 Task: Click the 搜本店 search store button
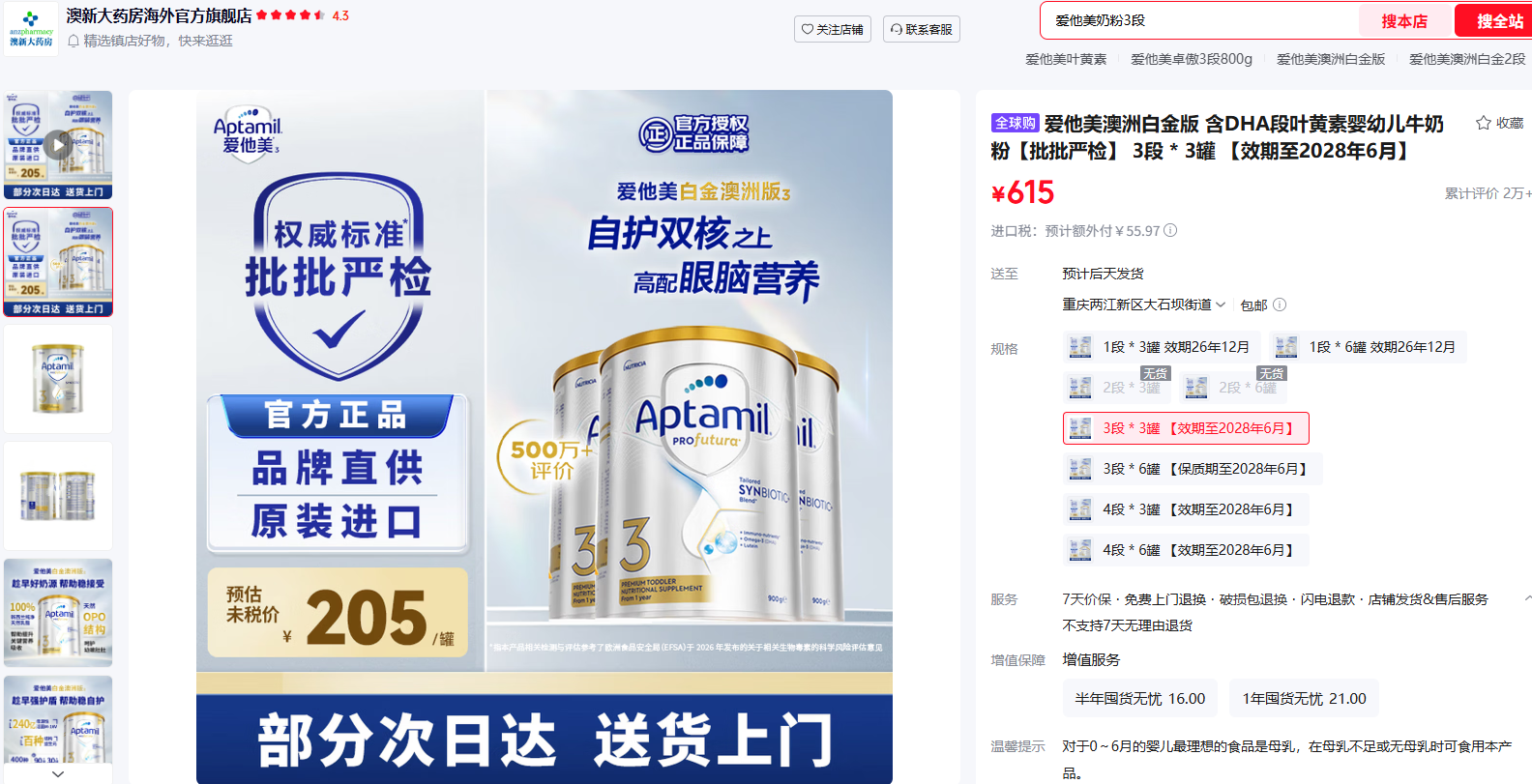(1404, 21)
